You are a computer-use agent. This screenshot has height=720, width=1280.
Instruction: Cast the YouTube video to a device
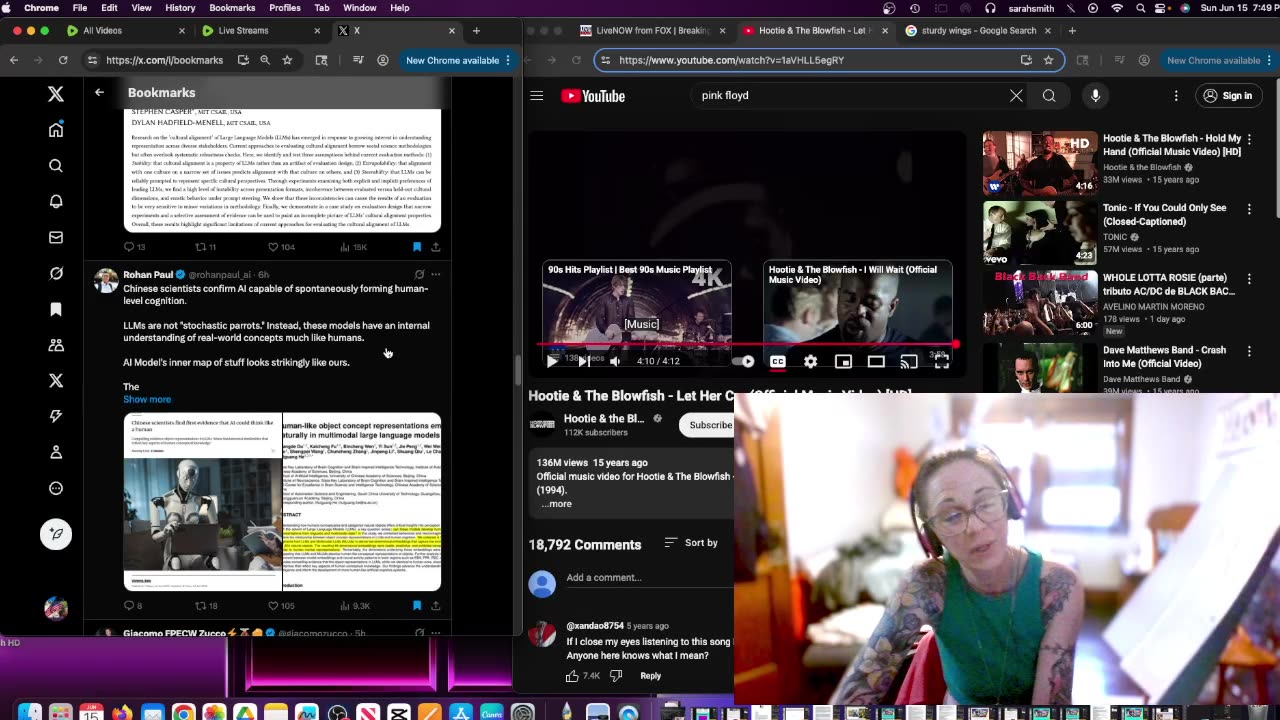908,362
